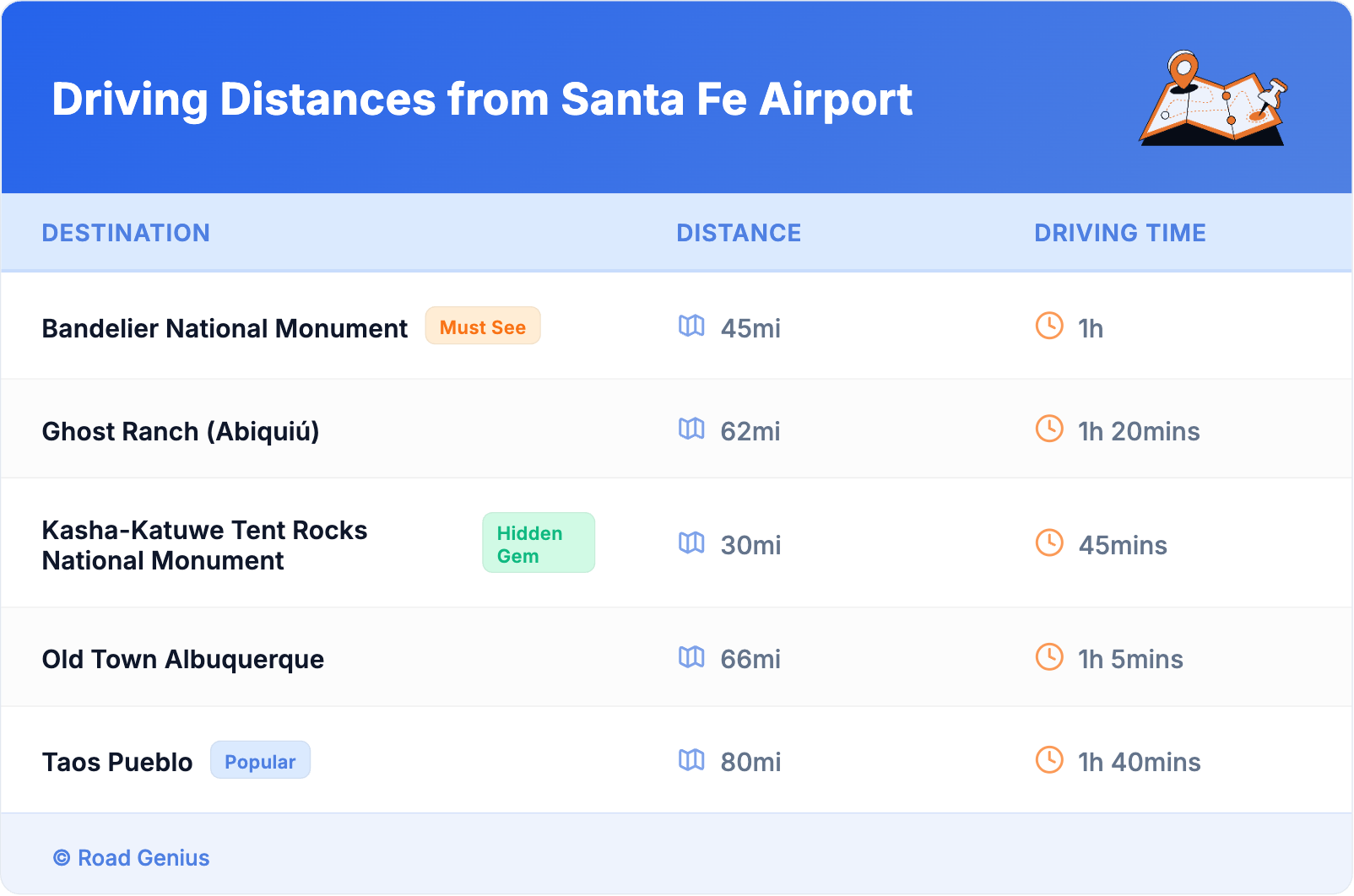This screenshot has height=896, width=1354.
Task: Toggle the Popular badge on Taos Pueblo
Action: tap(260, 760)
